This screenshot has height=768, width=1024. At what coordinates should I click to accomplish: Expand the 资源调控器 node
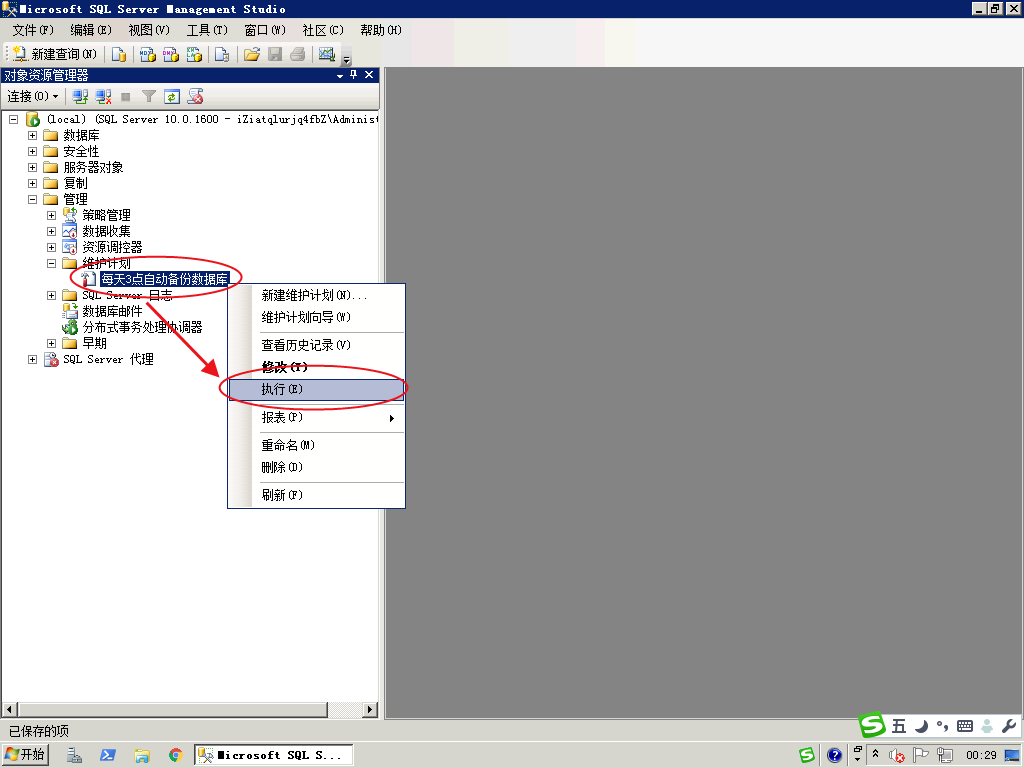[x=52, y=248]
